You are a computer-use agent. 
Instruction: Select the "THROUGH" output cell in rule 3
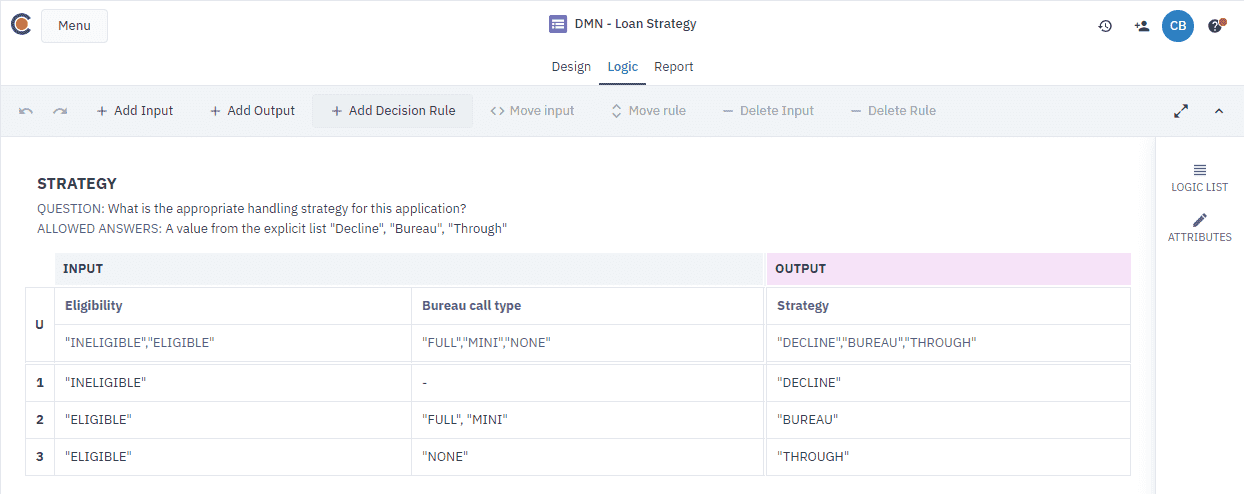(948, 457)
